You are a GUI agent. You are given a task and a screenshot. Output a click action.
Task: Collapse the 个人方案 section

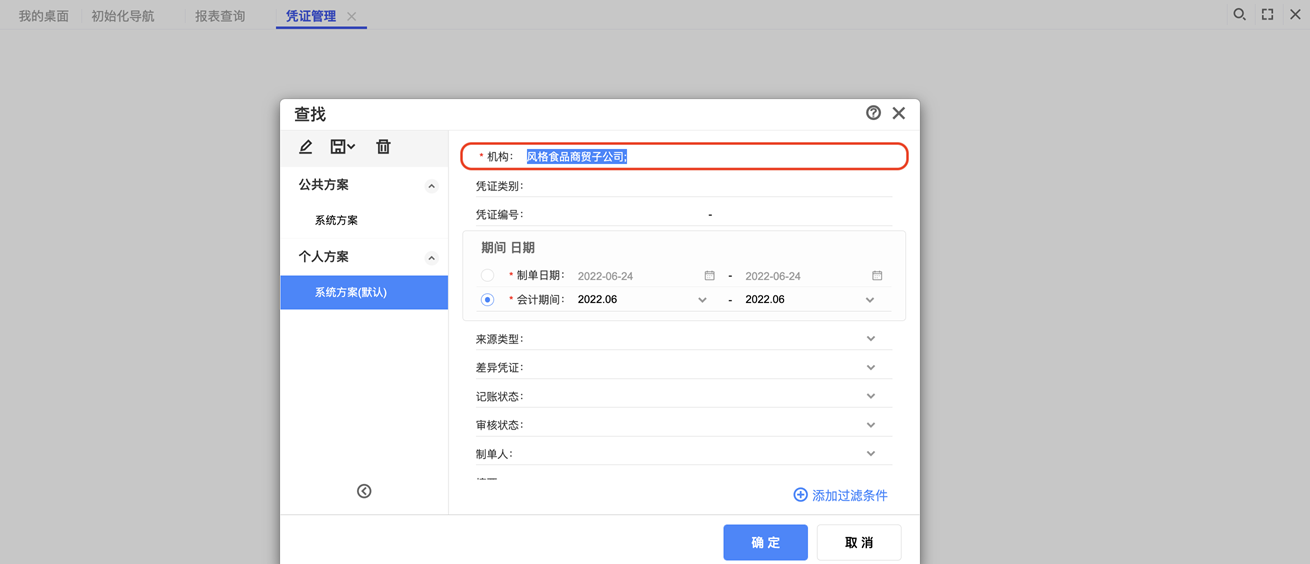coord(432,258)
